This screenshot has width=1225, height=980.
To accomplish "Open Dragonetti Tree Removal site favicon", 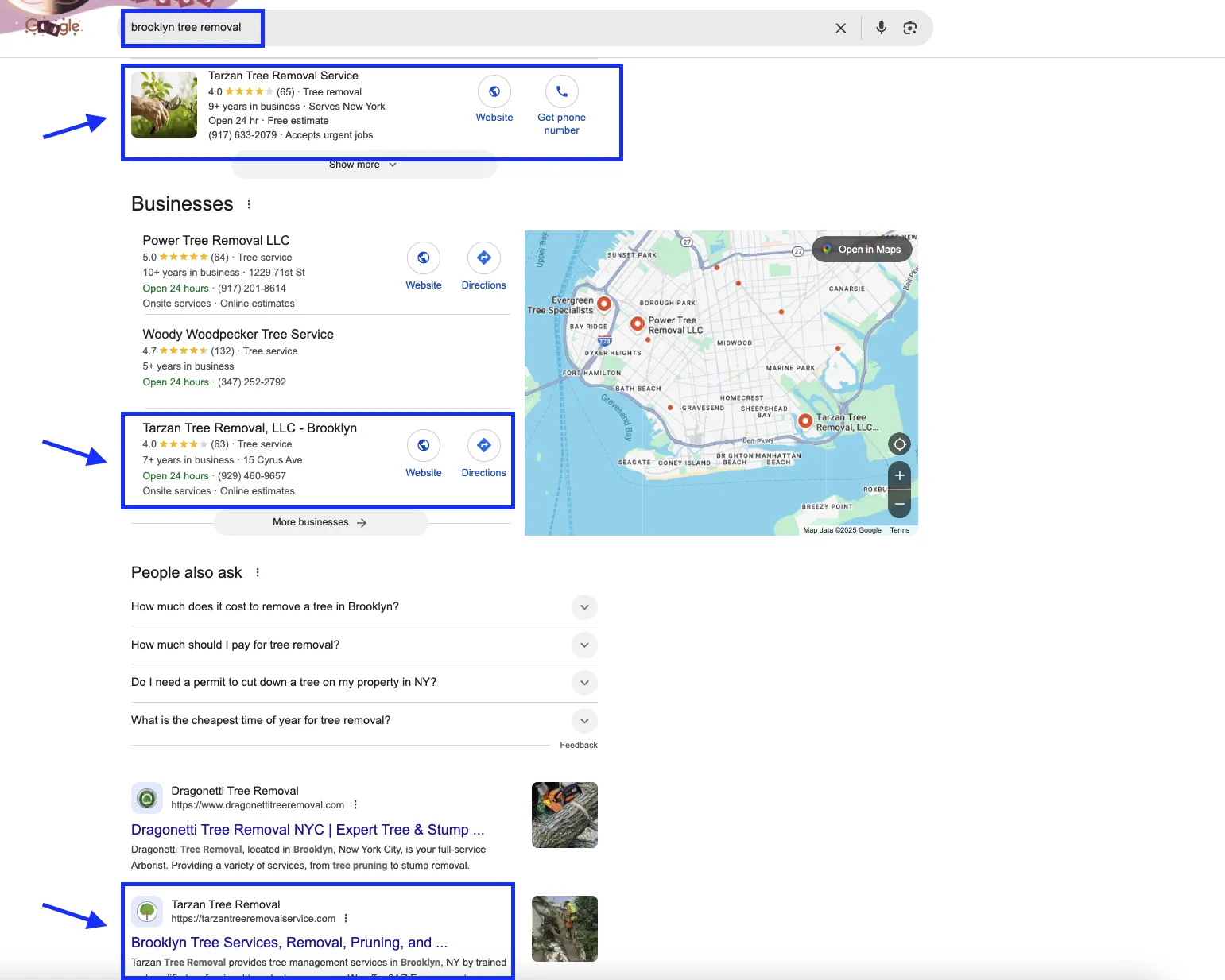I will point(147,798).
